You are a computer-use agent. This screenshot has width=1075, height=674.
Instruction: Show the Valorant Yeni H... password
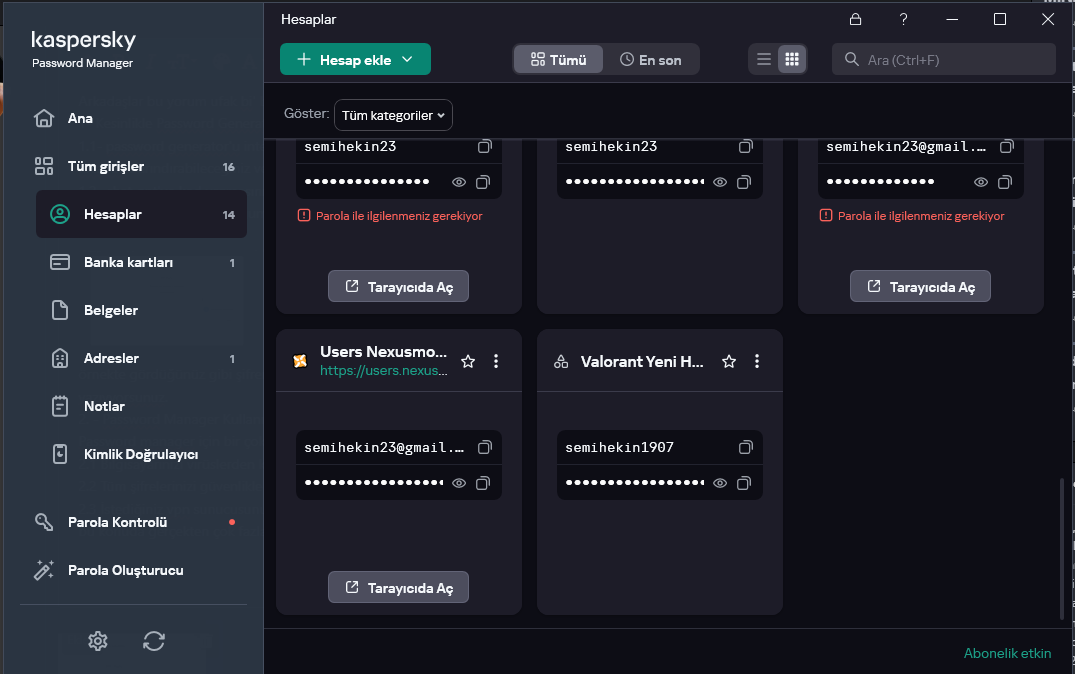(720, 483)
